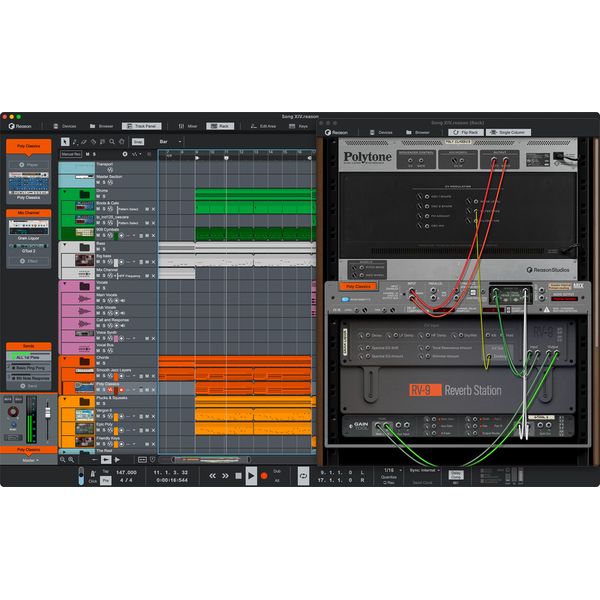
Task: Open Devices in the Rack window
Action: coord(381,132)
